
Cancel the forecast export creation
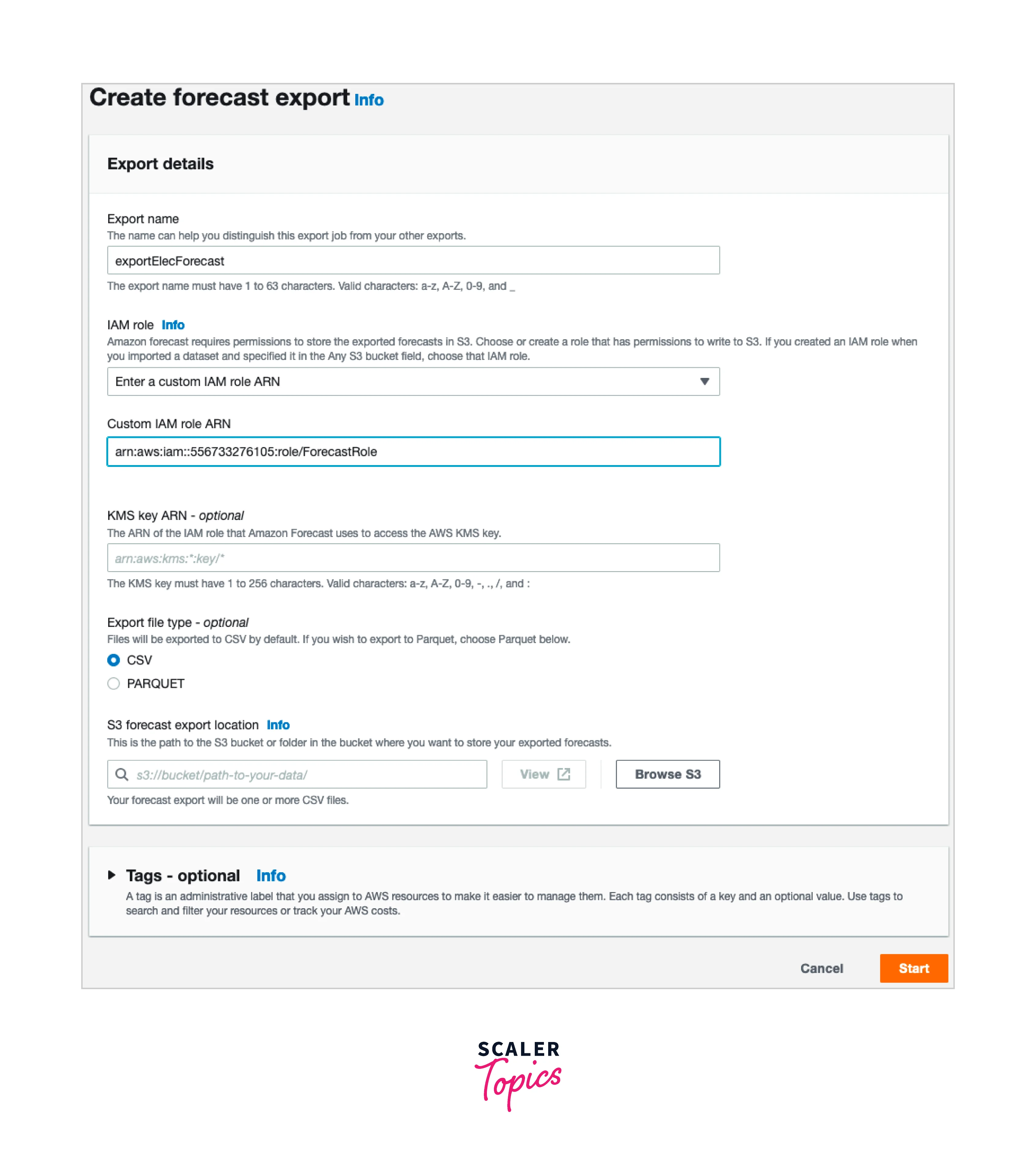821,969
